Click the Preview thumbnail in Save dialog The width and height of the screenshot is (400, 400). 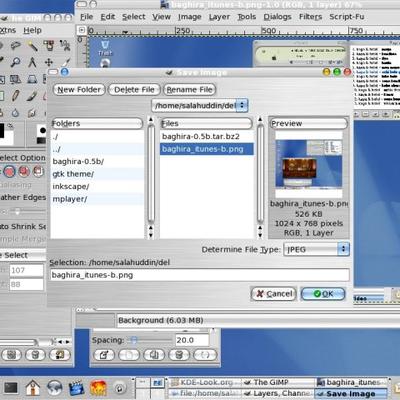pyautogui.click(x=309, y=164)
